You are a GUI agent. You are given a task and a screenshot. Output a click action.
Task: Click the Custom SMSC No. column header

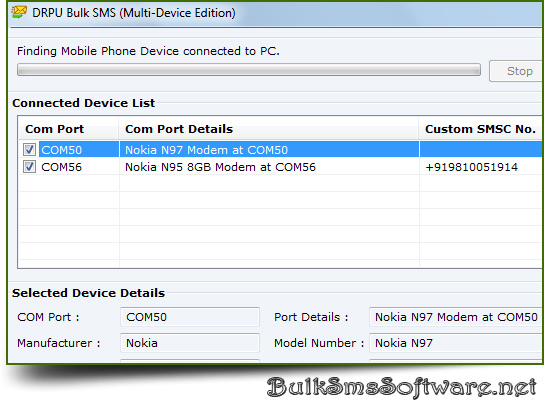tap(481, 129)
